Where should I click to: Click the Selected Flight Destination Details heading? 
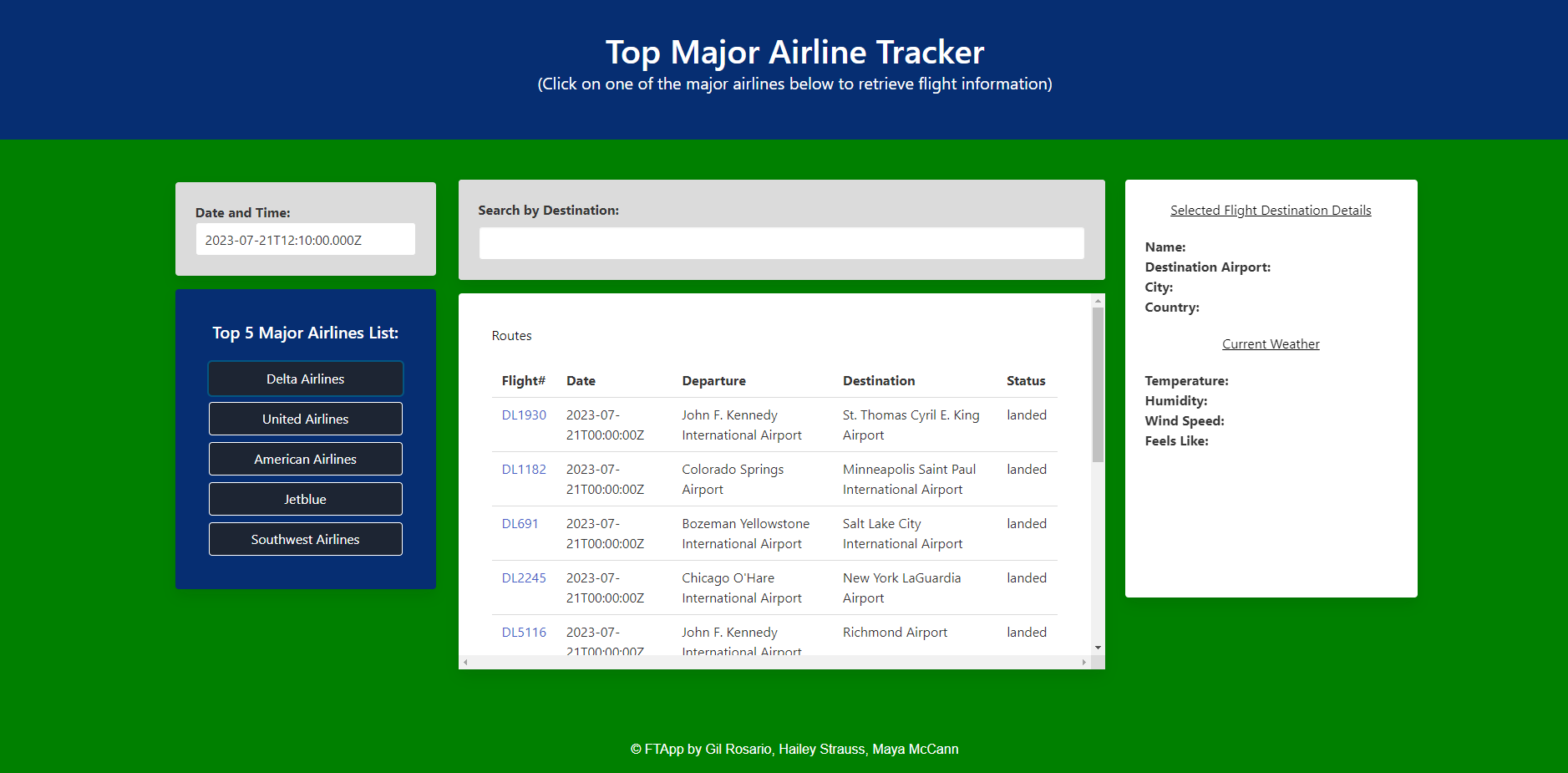point(1271,210)
